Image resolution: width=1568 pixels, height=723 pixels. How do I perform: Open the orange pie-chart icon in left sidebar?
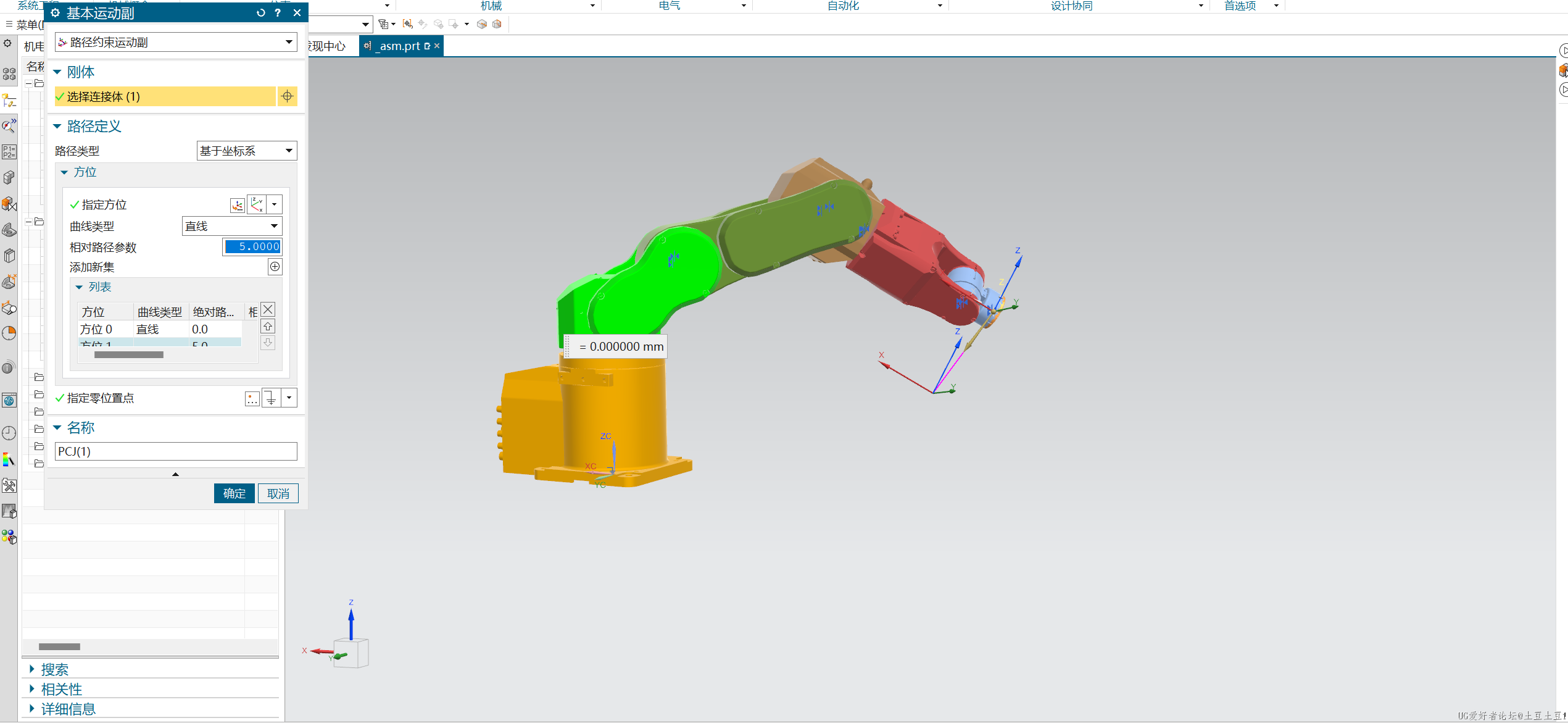9,333
